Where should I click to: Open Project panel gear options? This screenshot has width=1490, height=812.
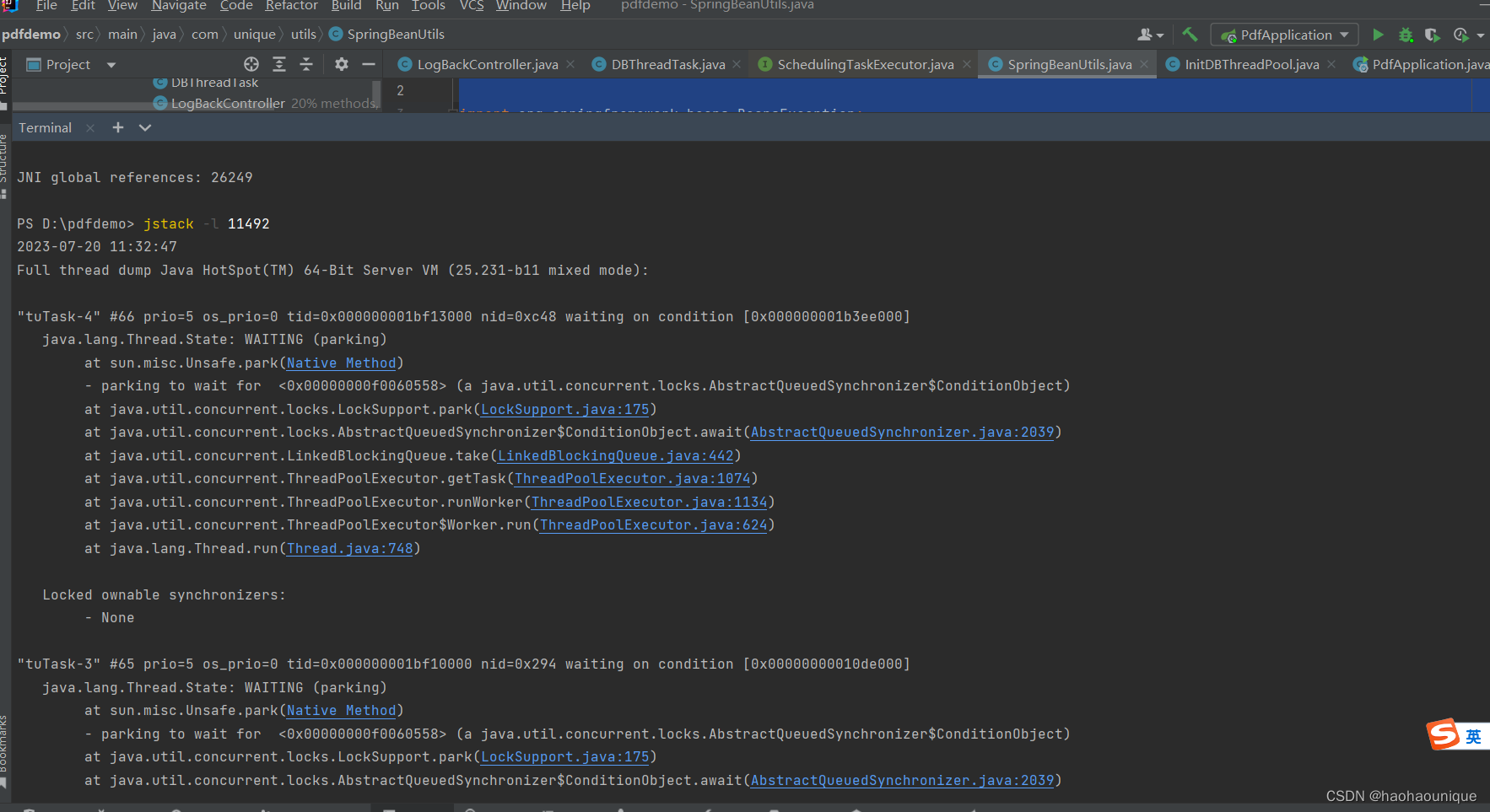(x=341, y=64)
